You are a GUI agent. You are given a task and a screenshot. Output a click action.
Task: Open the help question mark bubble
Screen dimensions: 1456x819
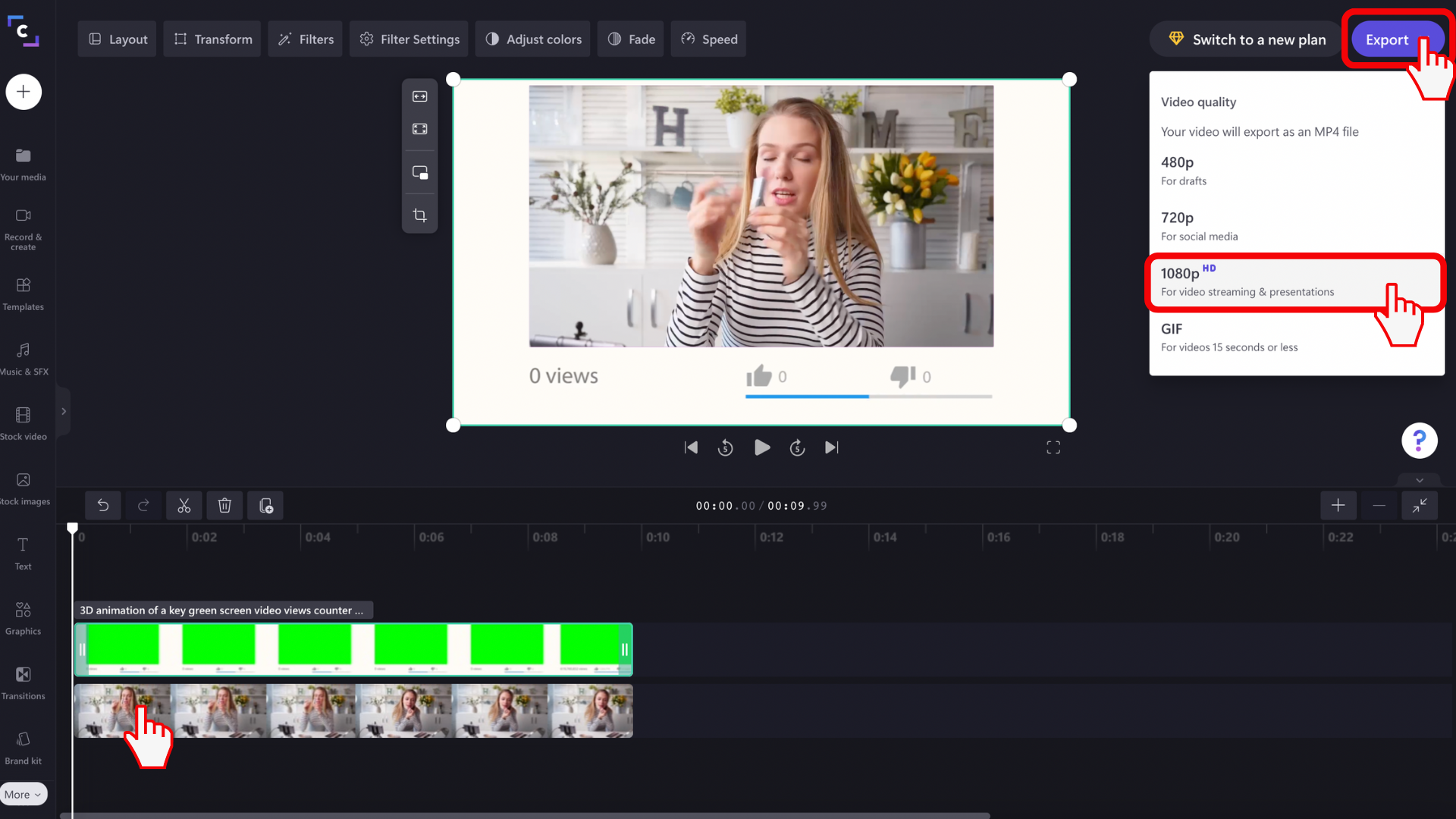click(1420, 441)
